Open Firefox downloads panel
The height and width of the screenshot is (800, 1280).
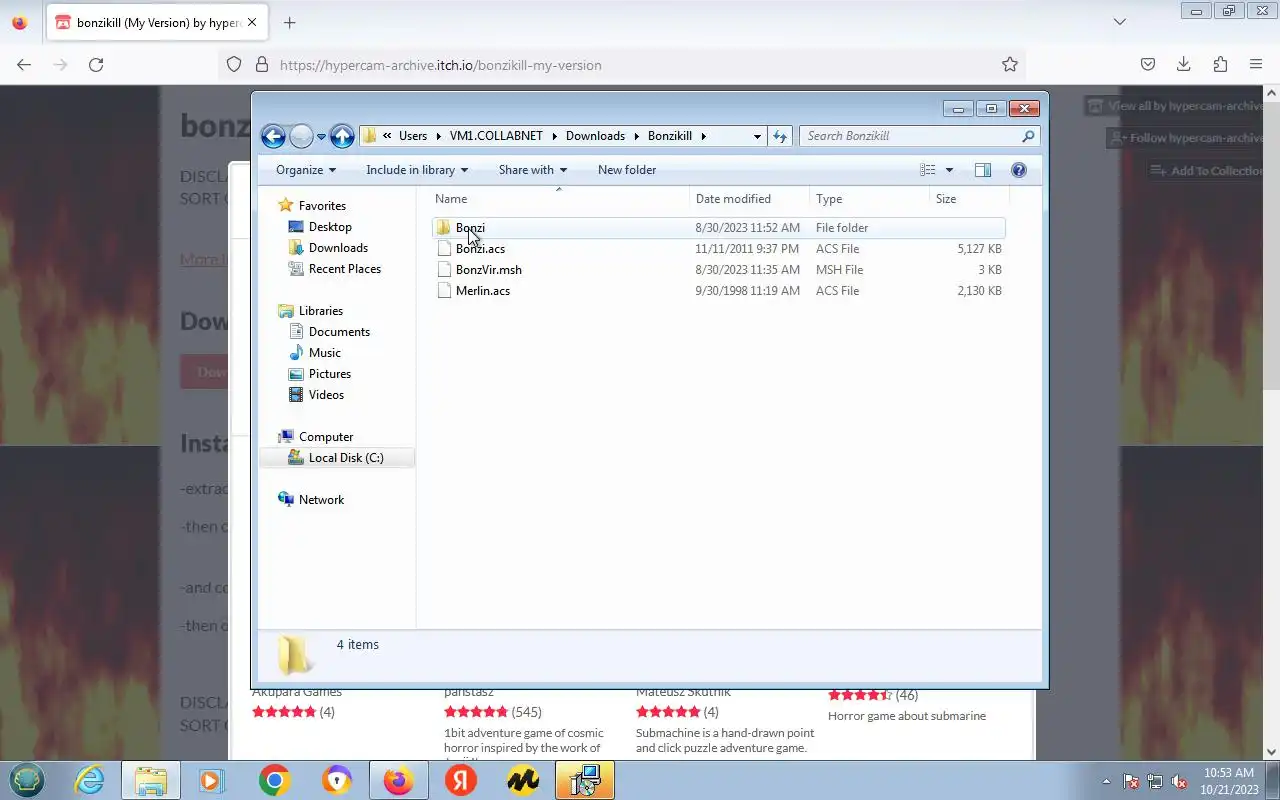click(x=1184, y=65)
